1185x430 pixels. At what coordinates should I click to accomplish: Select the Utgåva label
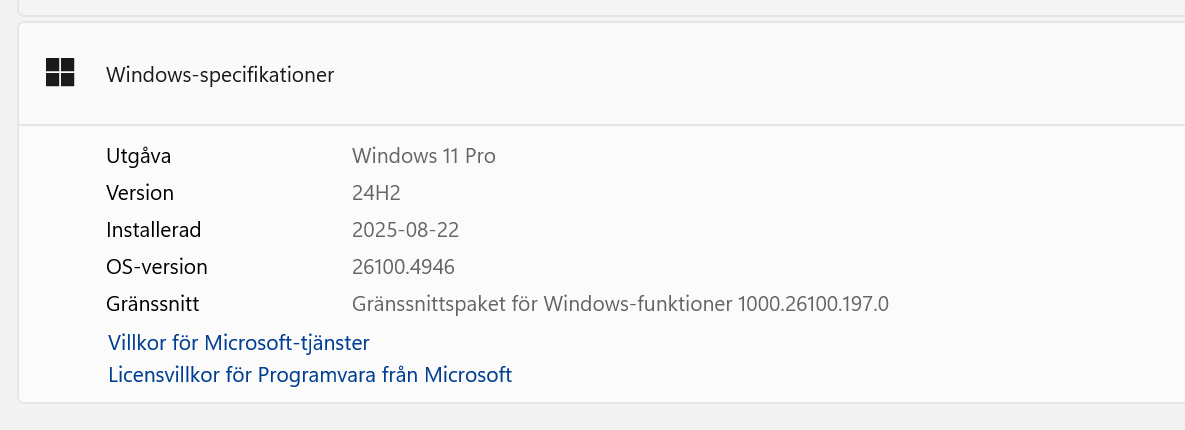[x=138, y=156]
